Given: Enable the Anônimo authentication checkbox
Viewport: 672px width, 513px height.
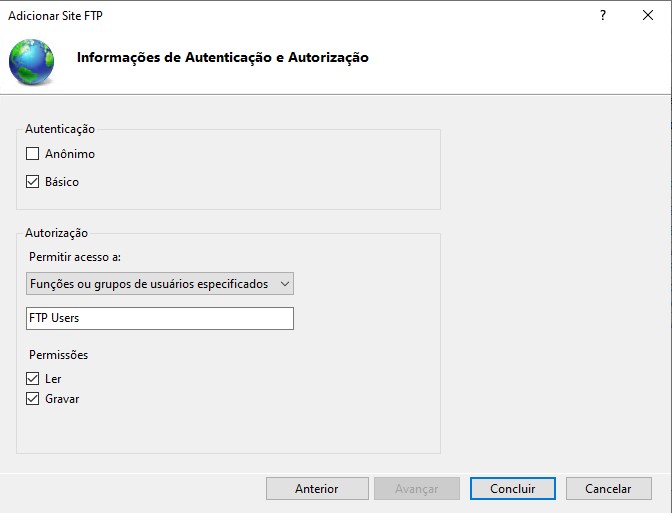Looking at the screenshot, I should [33, 154].
